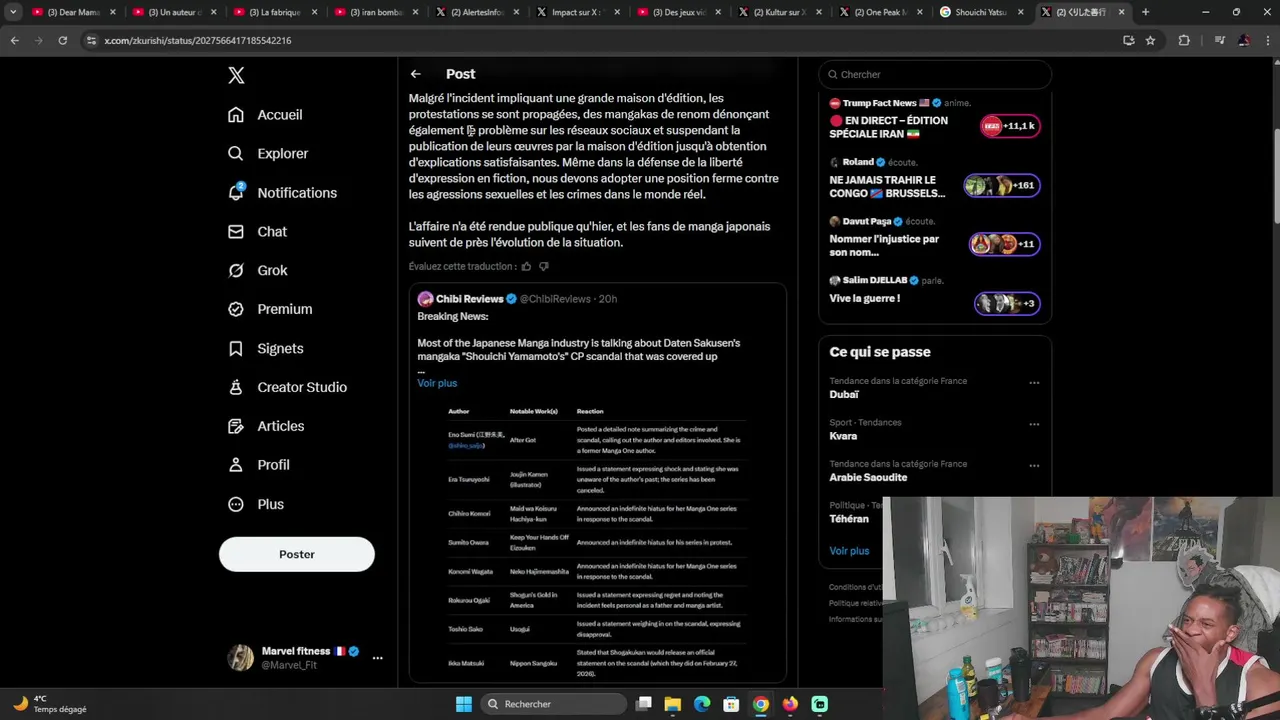Open the Plus more-options icon
1280x720 pixels.
[236, 505]
